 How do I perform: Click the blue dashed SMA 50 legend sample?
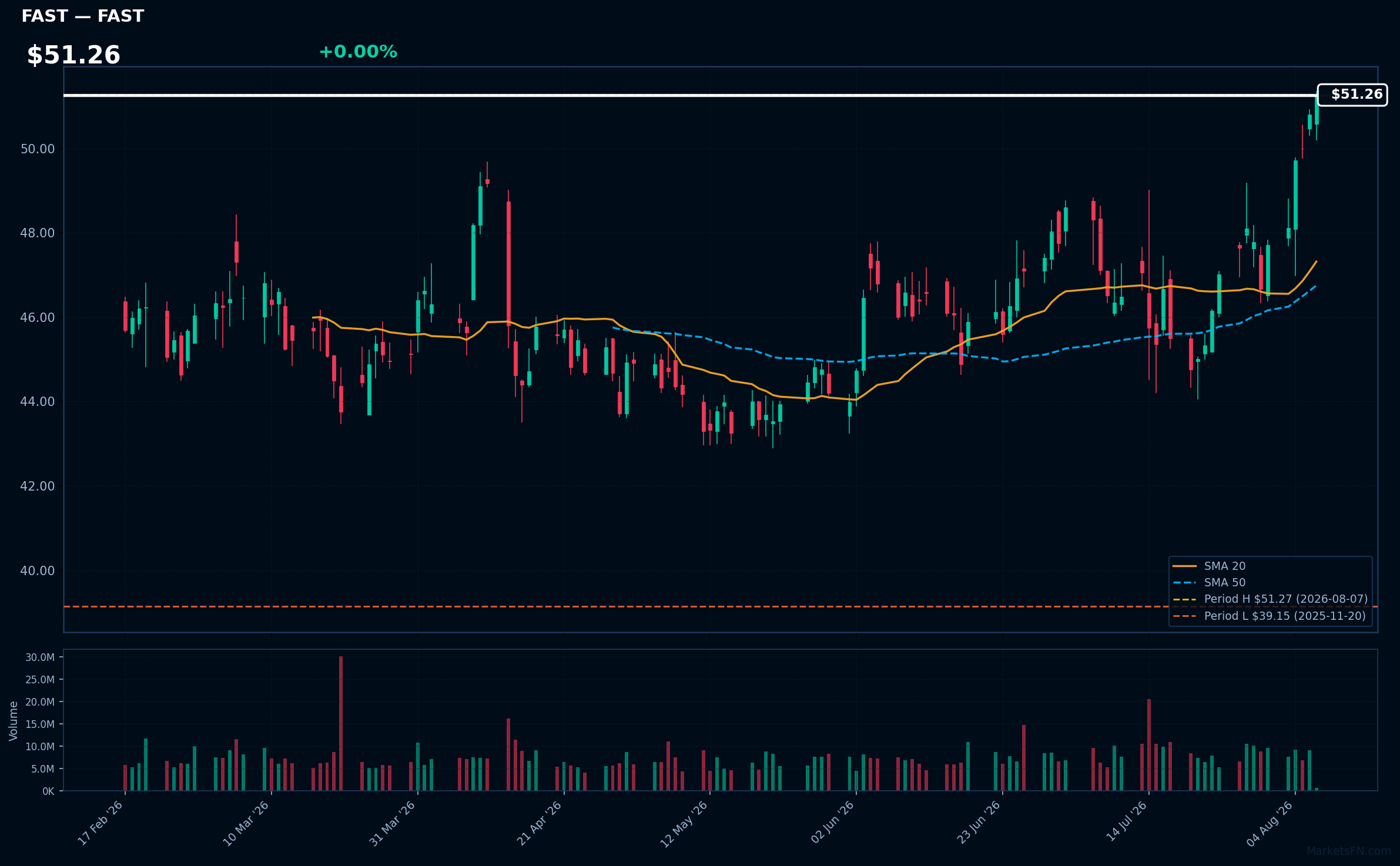[1184, 583]
